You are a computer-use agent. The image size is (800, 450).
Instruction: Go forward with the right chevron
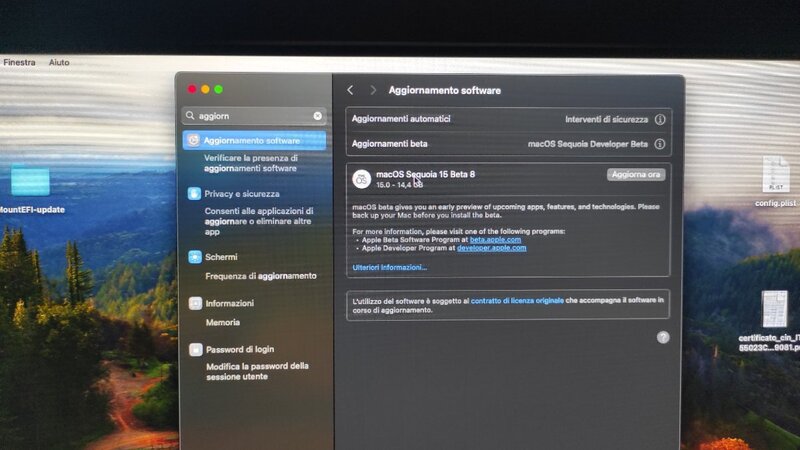click(x=373, y=90)
